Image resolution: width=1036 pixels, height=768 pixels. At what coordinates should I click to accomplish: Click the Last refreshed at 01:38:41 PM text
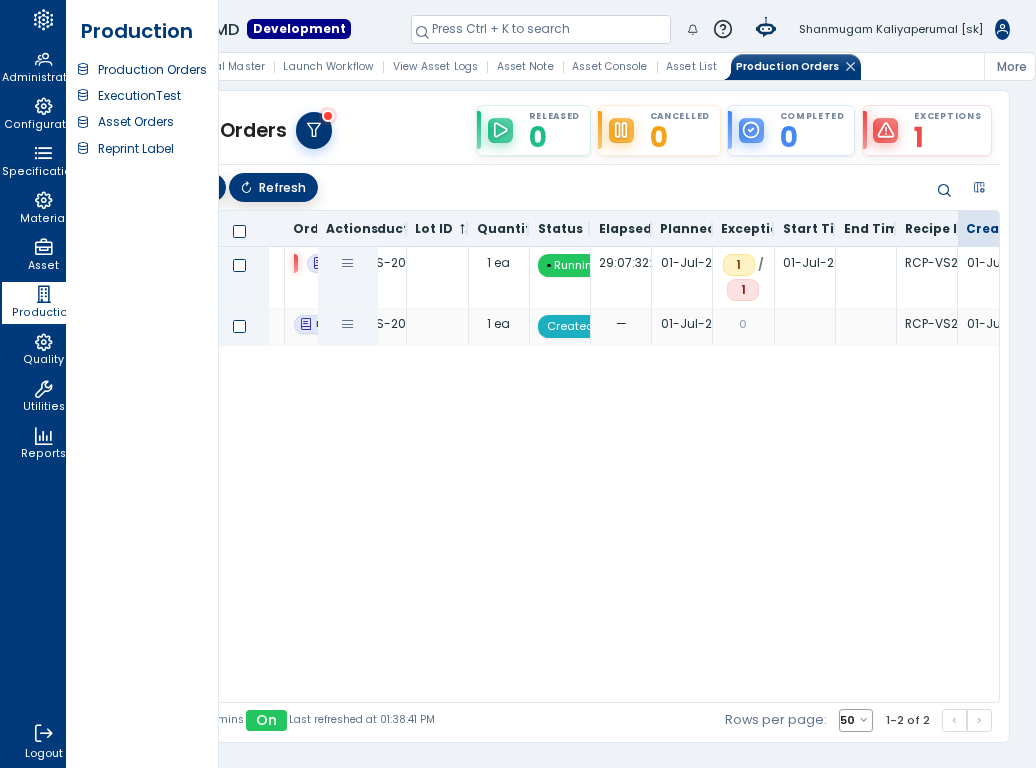click(362, 719)
